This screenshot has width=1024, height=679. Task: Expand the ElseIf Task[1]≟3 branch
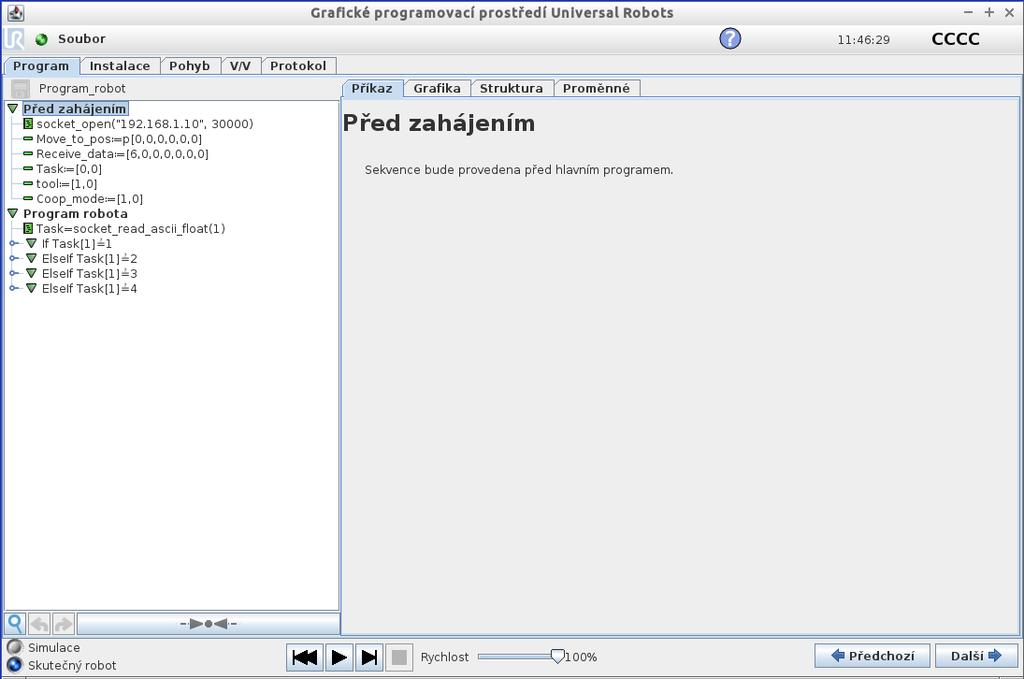13,274
